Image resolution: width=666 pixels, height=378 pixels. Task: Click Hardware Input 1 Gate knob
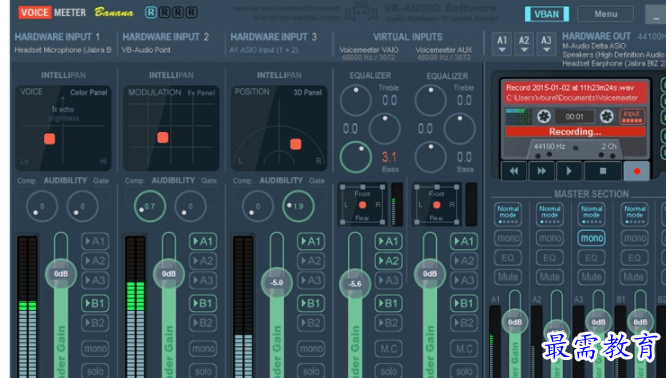coord(82,206)
